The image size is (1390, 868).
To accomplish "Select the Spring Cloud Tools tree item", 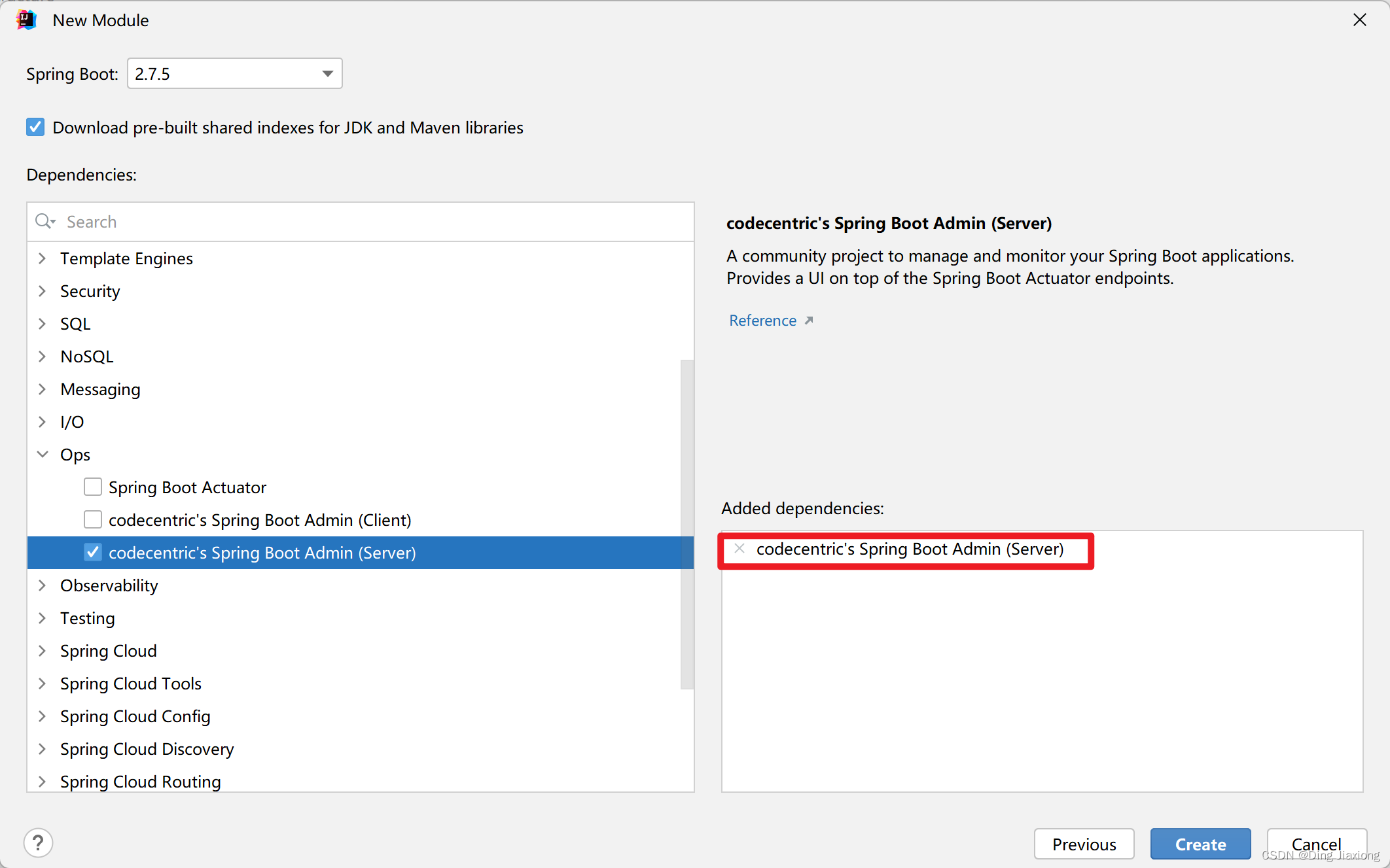I will tap(131, 684).
